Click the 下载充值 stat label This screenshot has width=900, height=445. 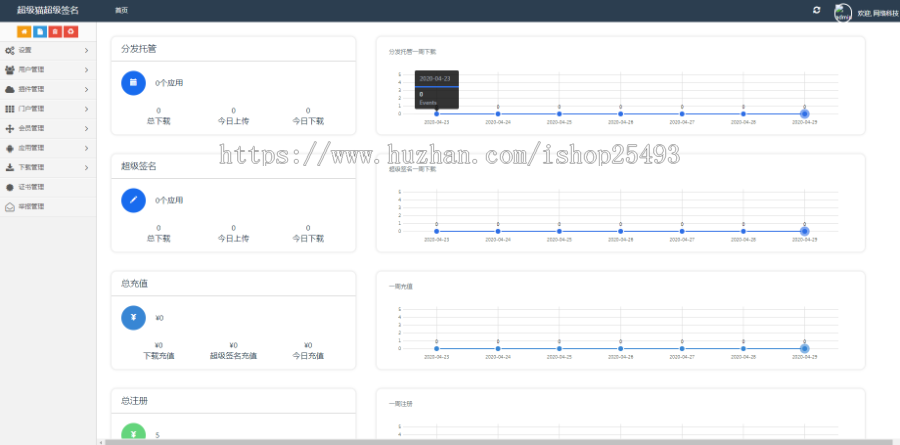pos(158,355)
